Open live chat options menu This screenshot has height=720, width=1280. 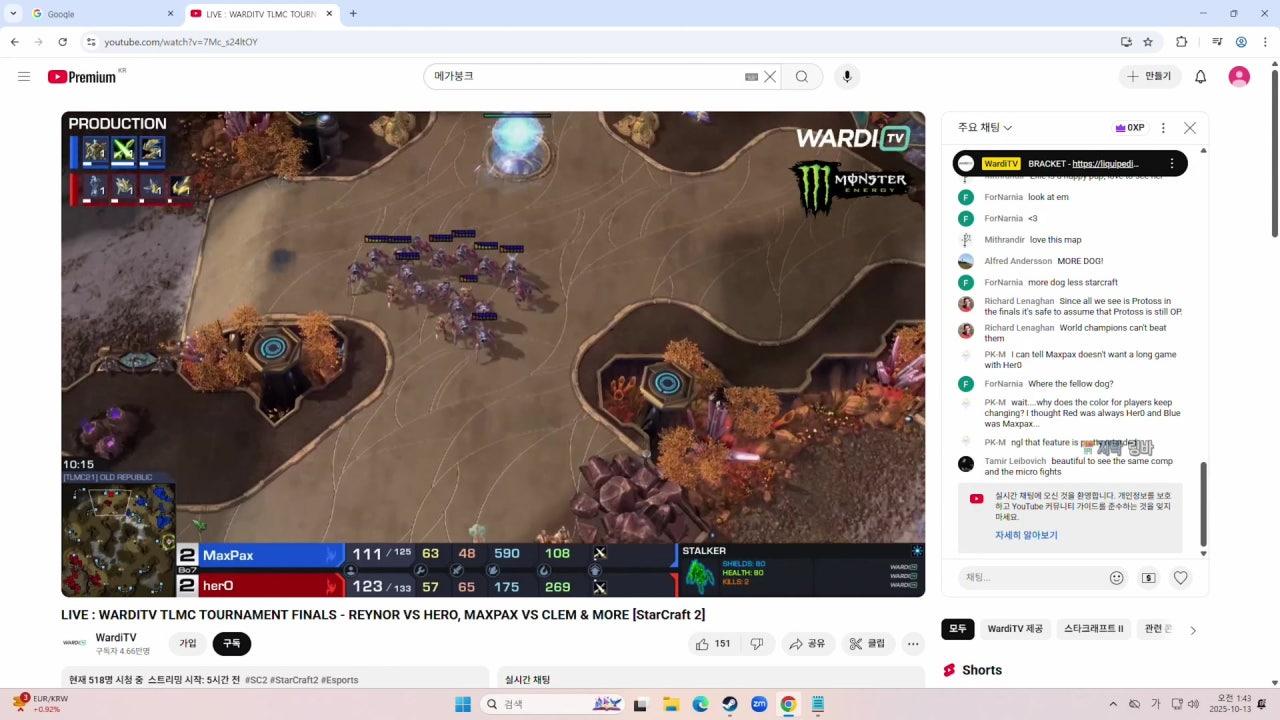tap(1163, 128)
